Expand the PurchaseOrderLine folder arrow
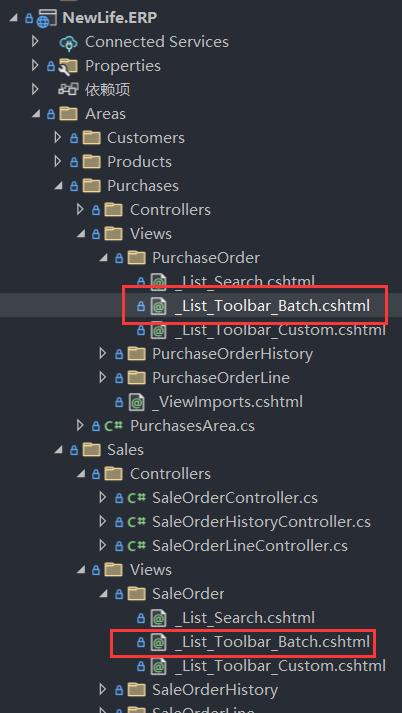Image resolution: width=402 pixels, height=713 pixels. click(103, 377)
